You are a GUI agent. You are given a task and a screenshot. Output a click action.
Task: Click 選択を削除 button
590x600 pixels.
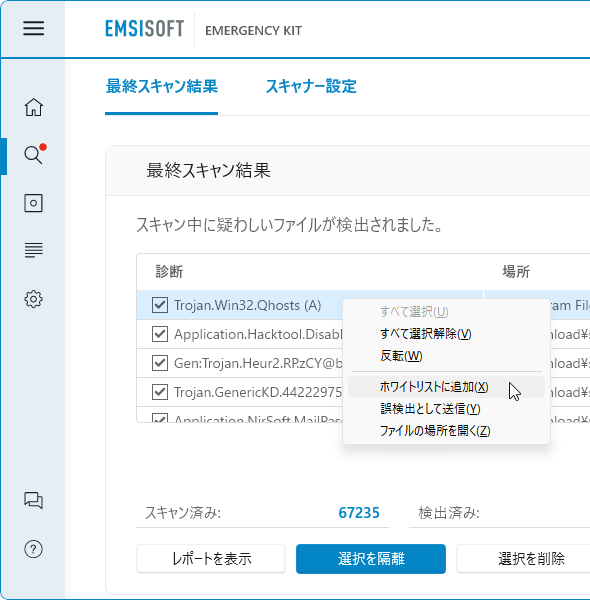pos(523,559)
